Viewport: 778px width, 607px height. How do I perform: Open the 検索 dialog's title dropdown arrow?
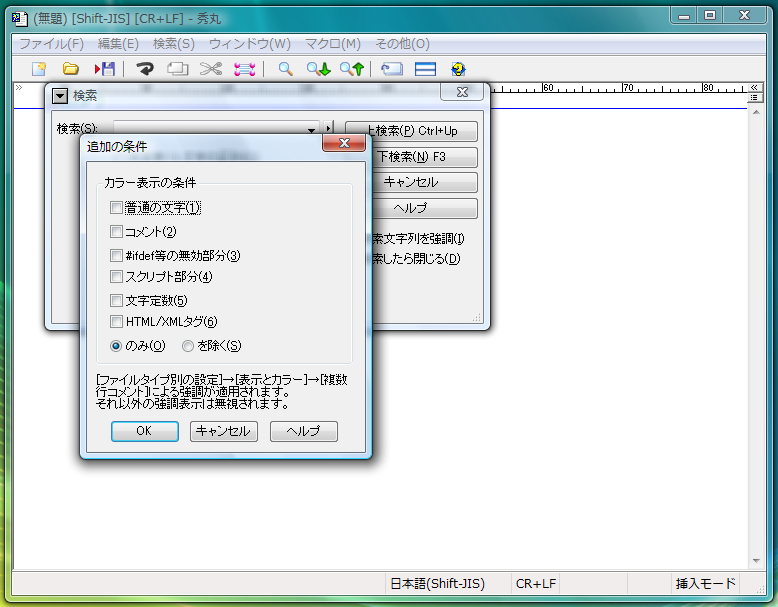(60, 96)
